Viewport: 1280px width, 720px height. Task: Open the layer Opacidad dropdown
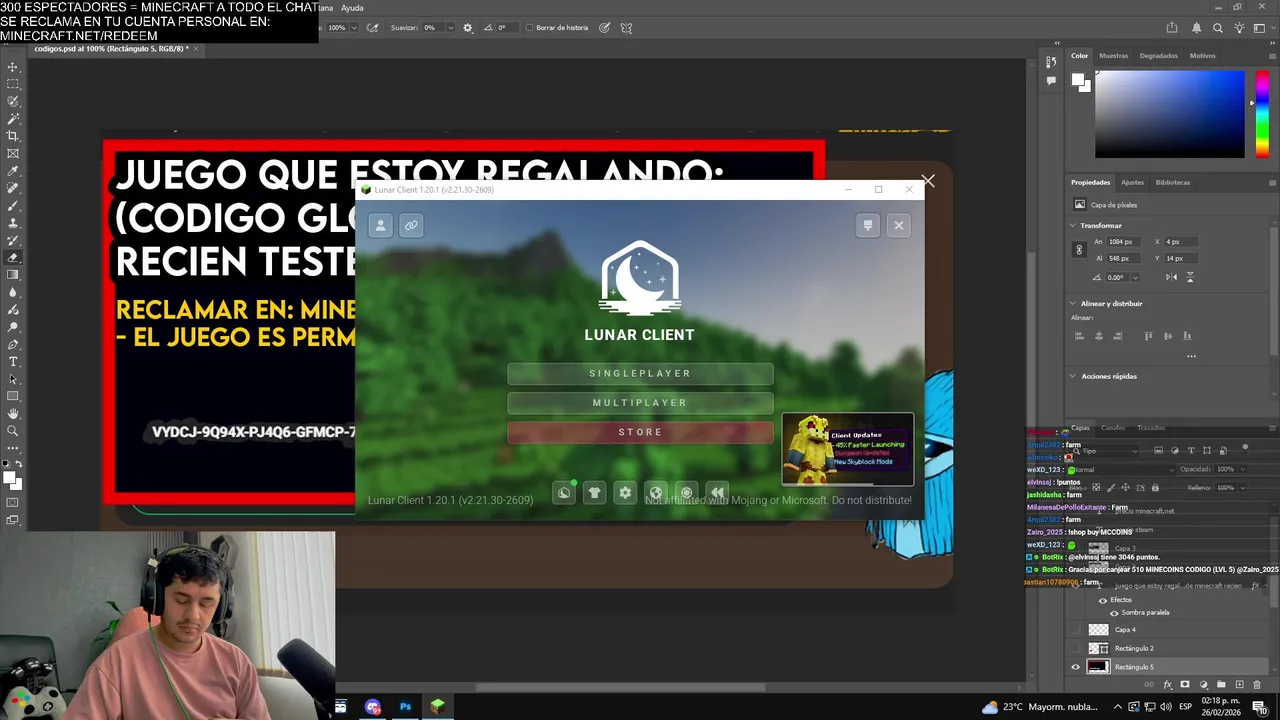click(x=1243, y=469)
